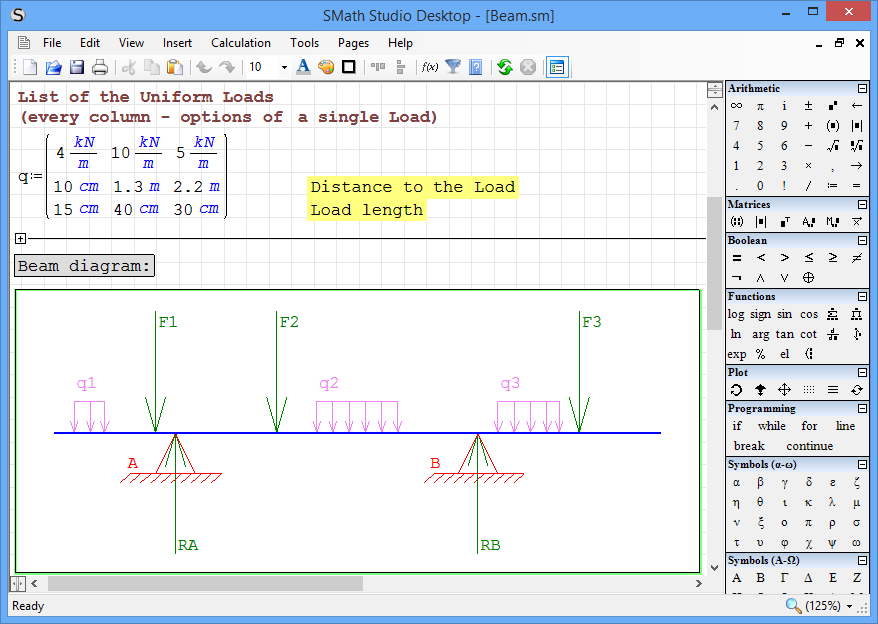Expand the collapsed area plus box
This screenshot has height=624, width=878.
(x=20, y=239)
